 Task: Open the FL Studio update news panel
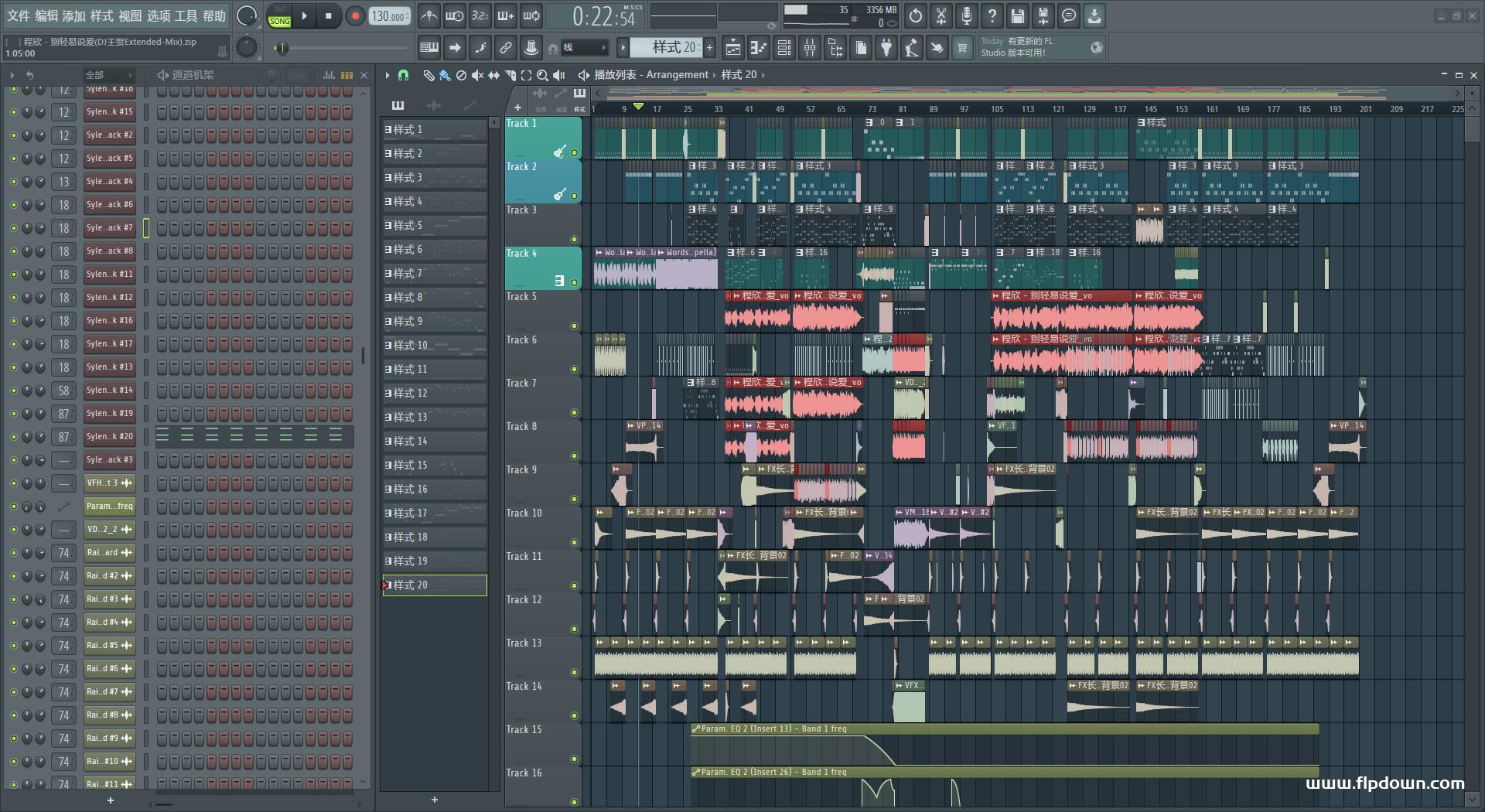pos(1041,48)
